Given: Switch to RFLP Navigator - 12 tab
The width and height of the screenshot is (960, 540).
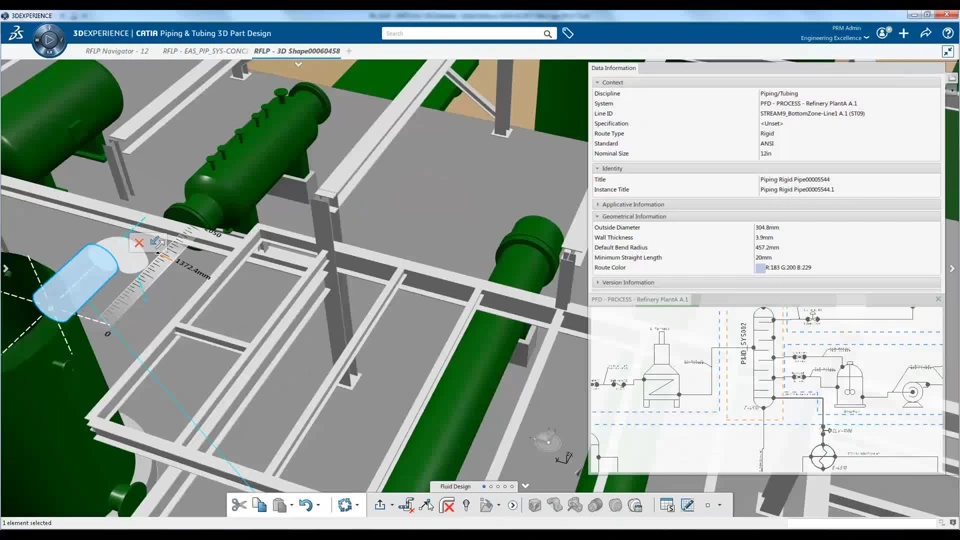Looking at the screenshot, I should click(x=117, y=51).
